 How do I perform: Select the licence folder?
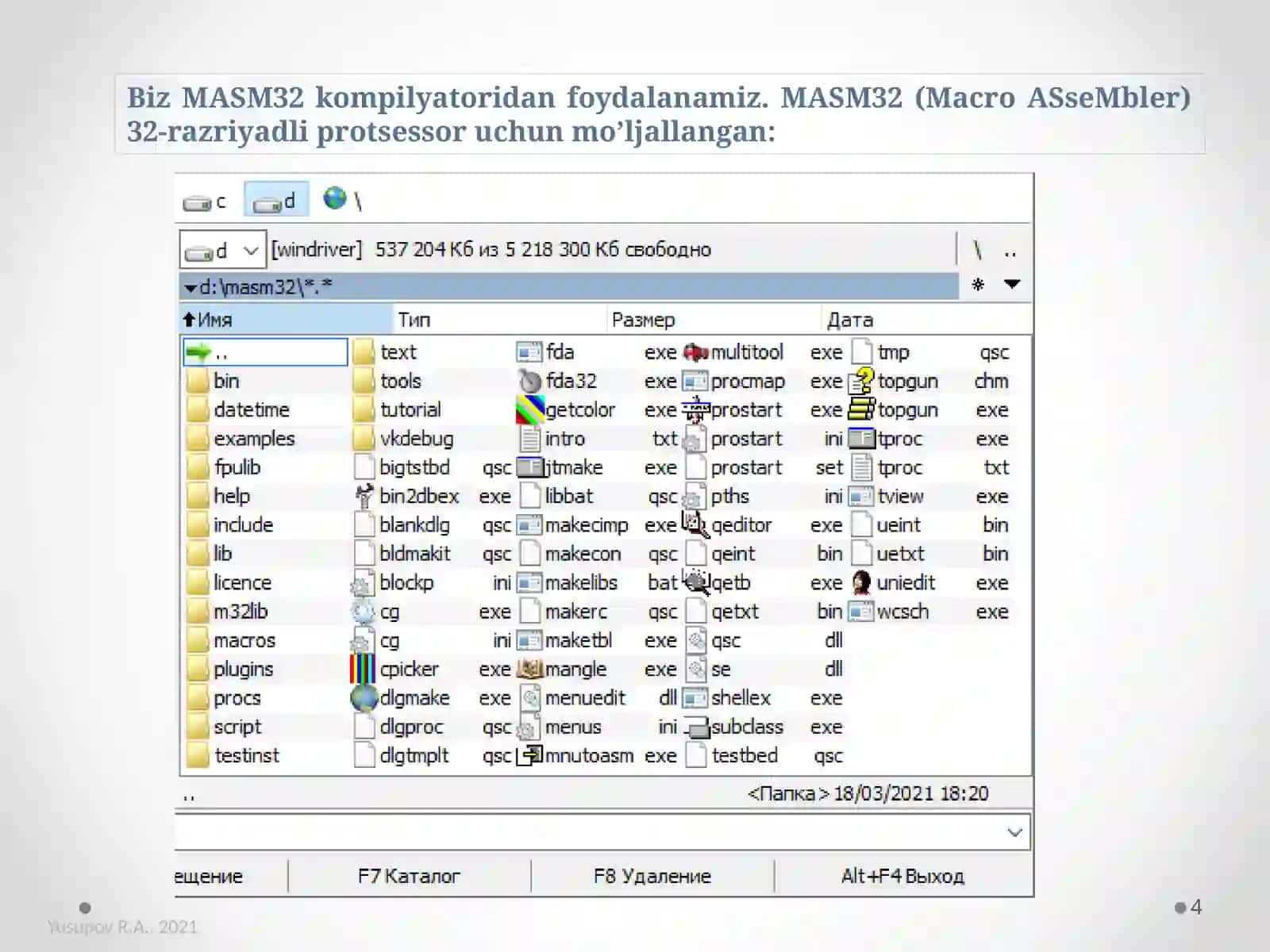(230, 583)
